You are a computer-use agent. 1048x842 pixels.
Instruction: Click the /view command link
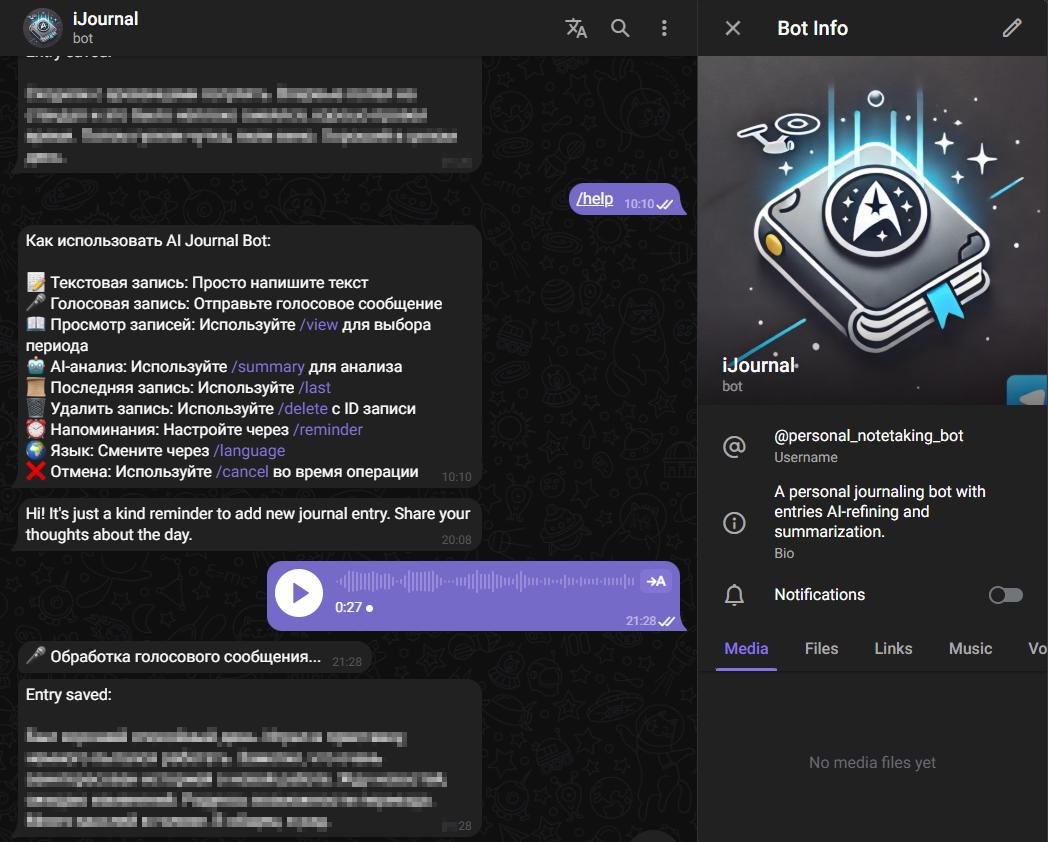pyautogui.click(x=319, y=325)
